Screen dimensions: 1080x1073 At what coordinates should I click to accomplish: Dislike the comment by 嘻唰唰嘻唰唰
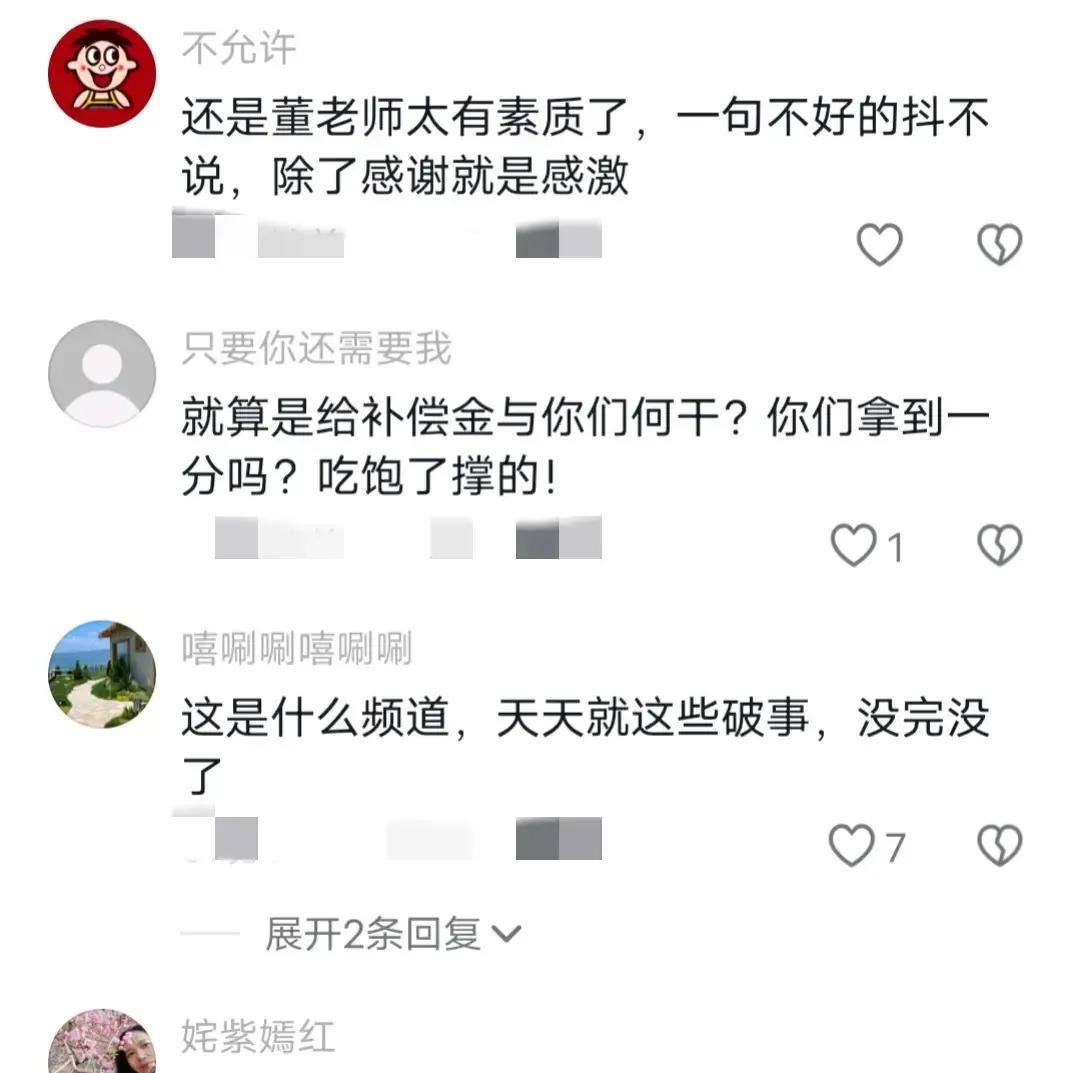[999, 845]
